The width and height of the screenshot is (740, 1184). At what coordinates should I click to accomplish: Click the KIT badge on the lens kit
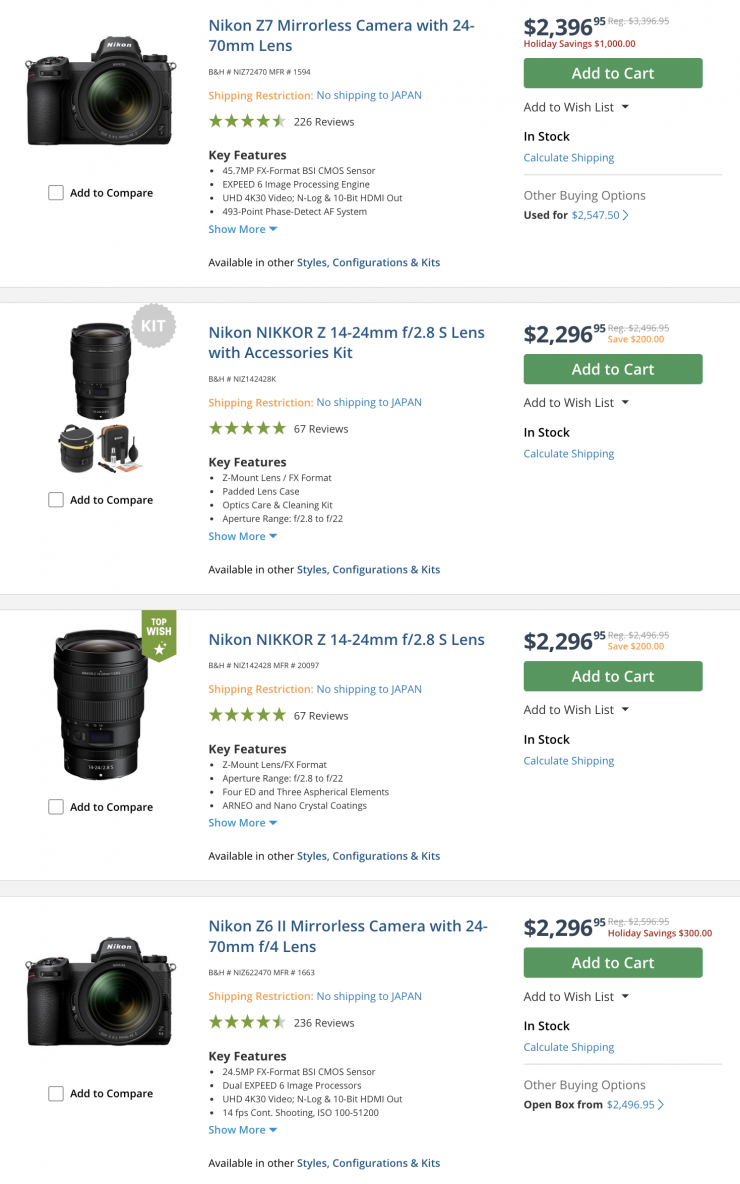(154, 325)
